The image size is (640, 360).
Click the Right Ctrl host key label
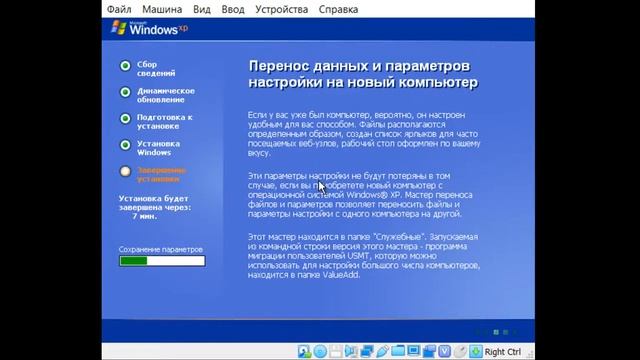(x=502, y=352)
